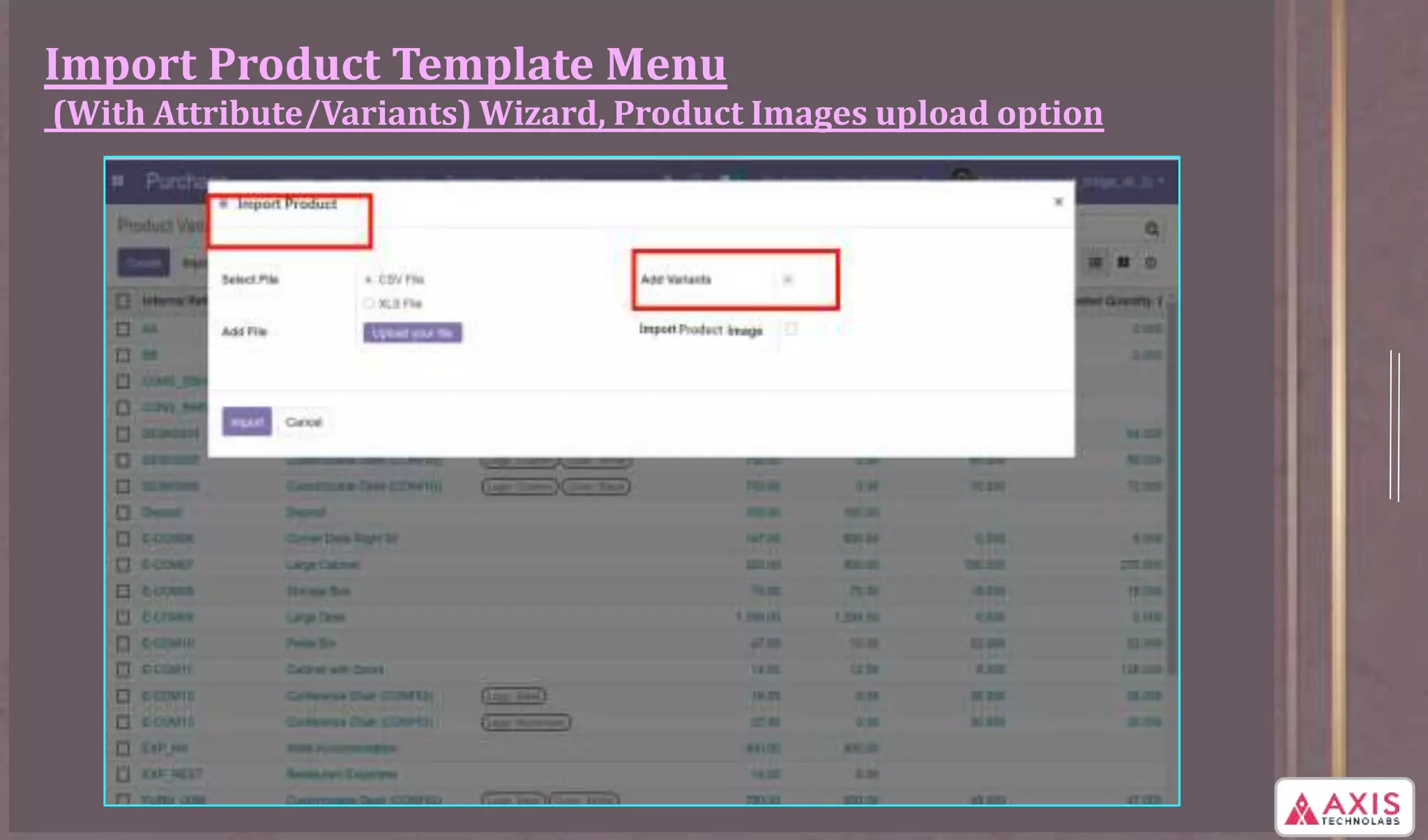Tick the Pedal Bin row checkbox

[x=123, y=643]
